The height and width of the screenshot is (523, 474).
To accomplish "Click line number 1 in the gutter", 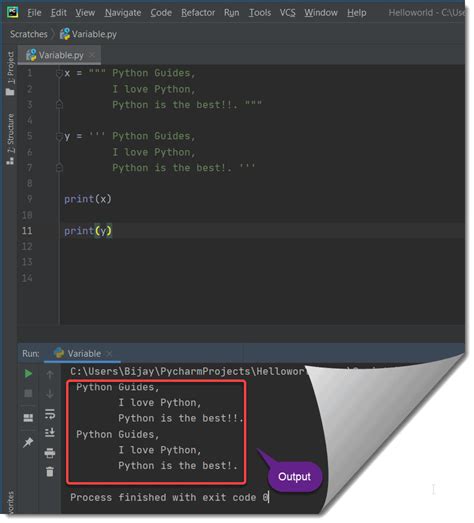I will 29,73.
